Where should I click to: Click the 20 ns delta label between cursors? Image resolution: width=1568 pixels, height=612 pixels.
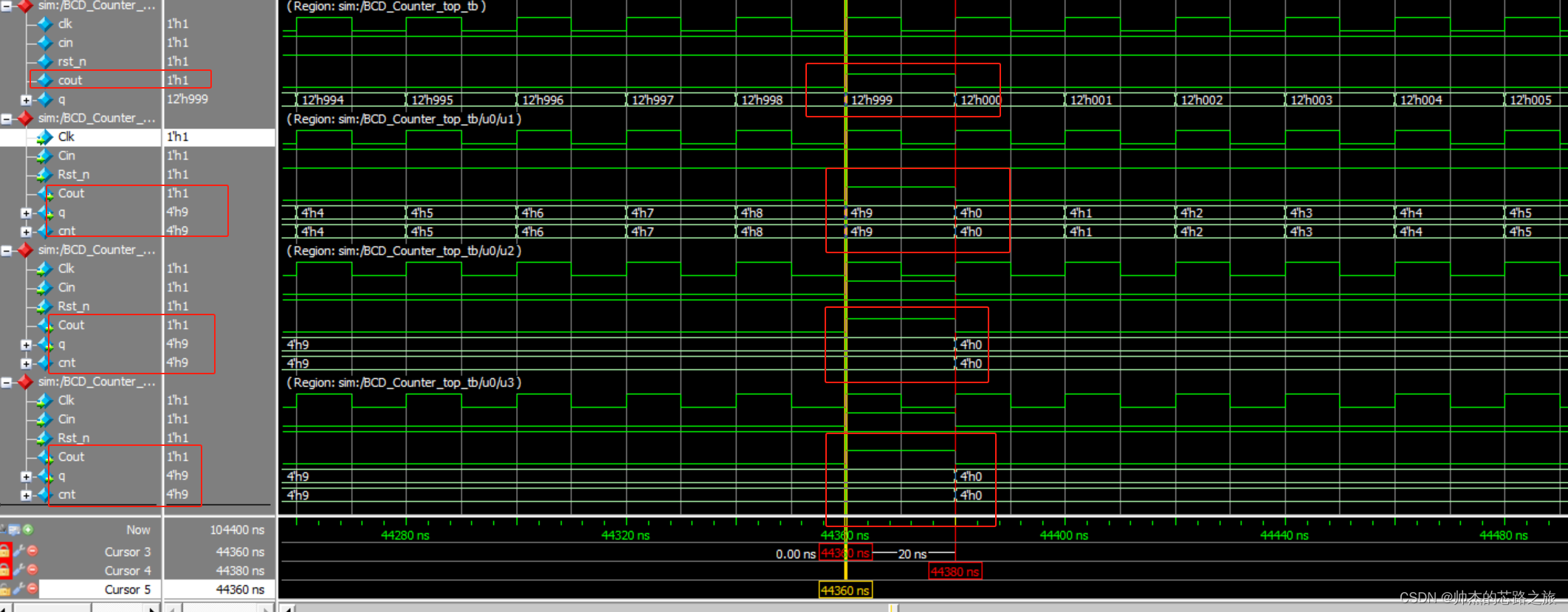click(912, 554)
